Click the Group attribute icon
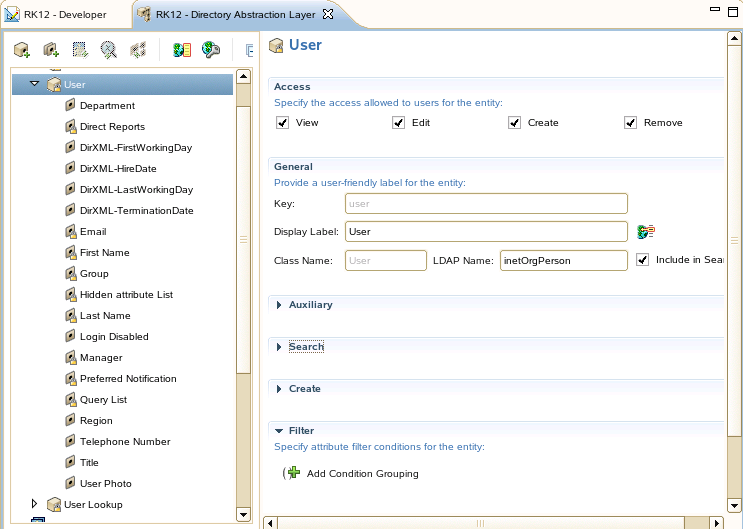Screen dimensions: 743x529 tap(71, 274)
